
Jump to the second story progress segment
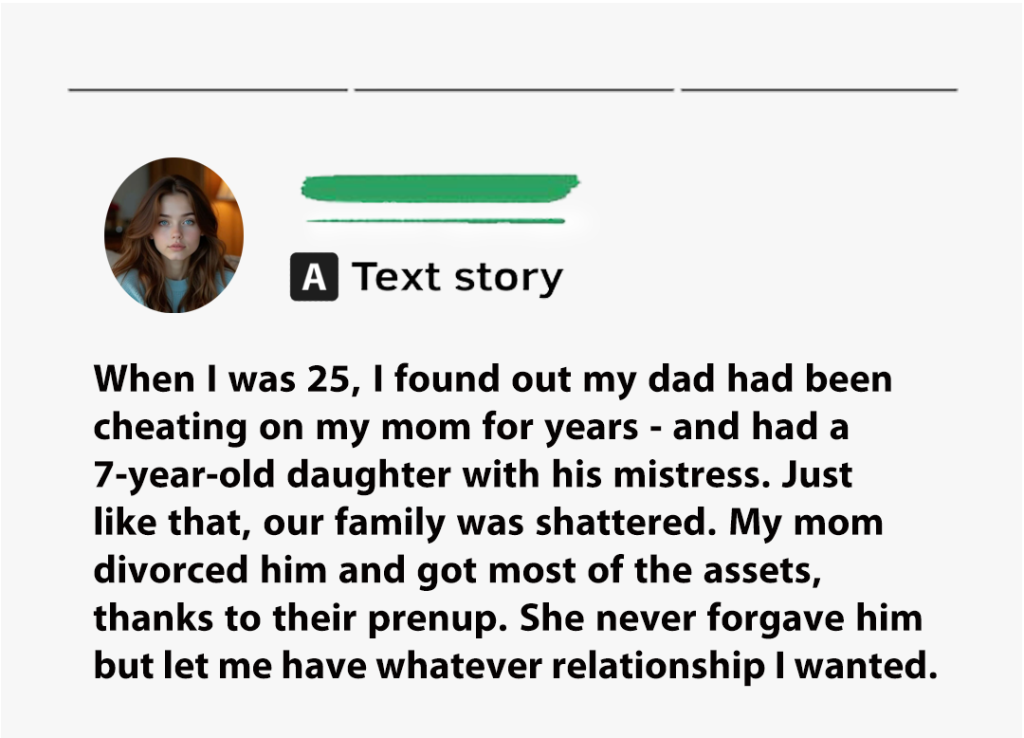click(x=514, y=89)
